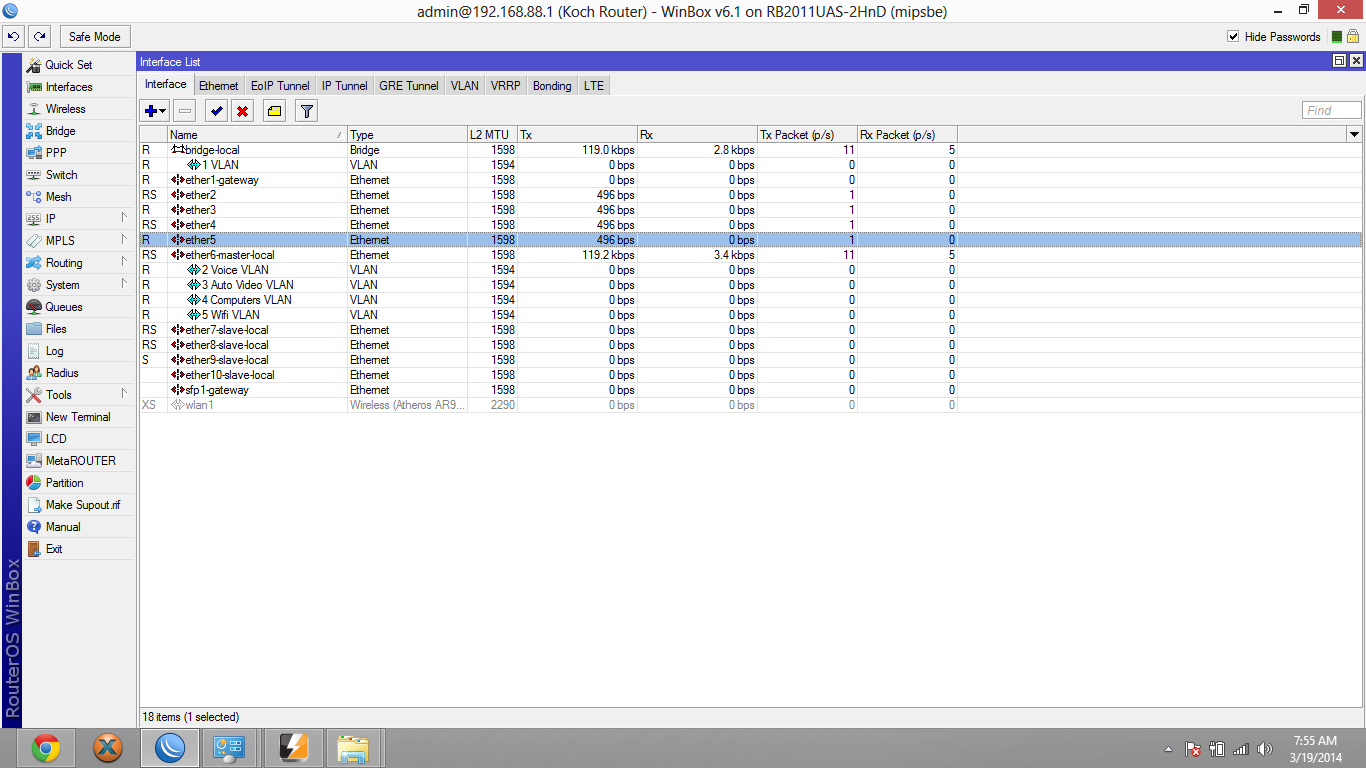Open the LTE tab
This screenshot has width=1366, height=768.
click(x=594, y=86)
